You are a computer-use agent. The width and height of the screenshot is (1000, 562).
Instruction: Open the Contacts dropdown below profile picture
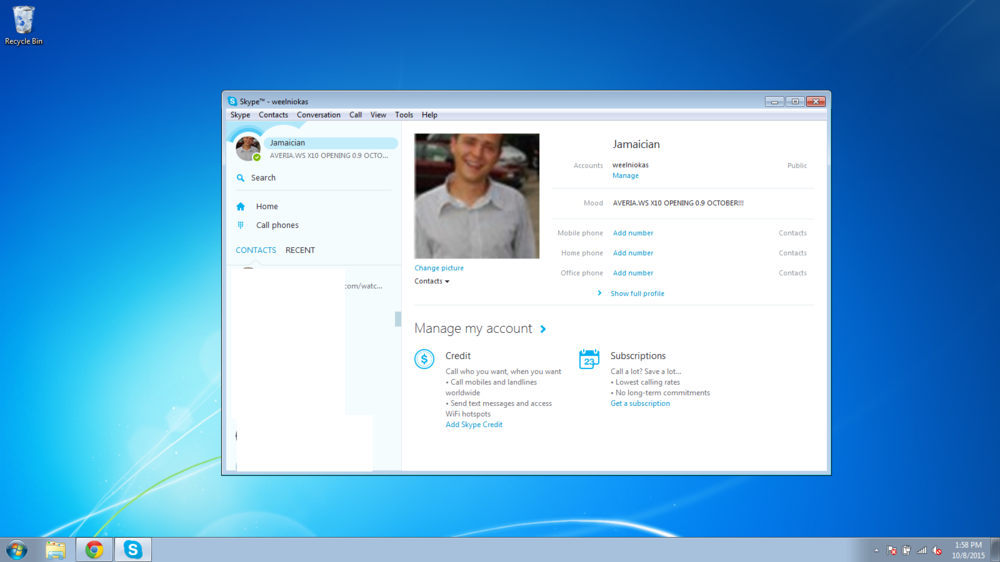point(432,282)
